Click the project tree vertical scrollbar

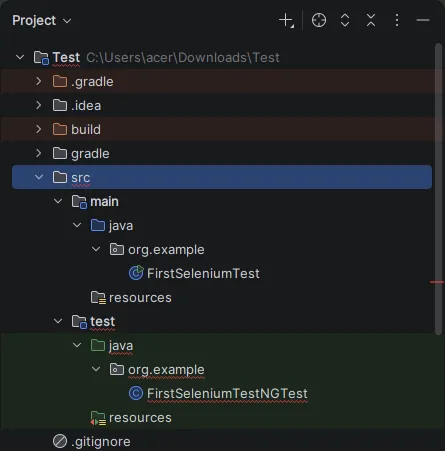coord(439,189)
